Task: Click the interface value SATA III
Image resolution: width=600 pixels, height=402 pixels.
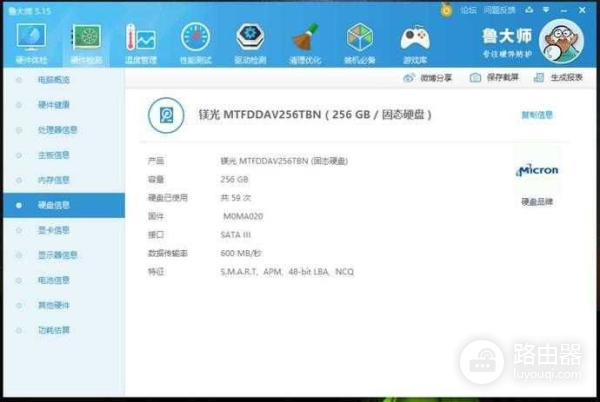Action: [x=235, y=235]
